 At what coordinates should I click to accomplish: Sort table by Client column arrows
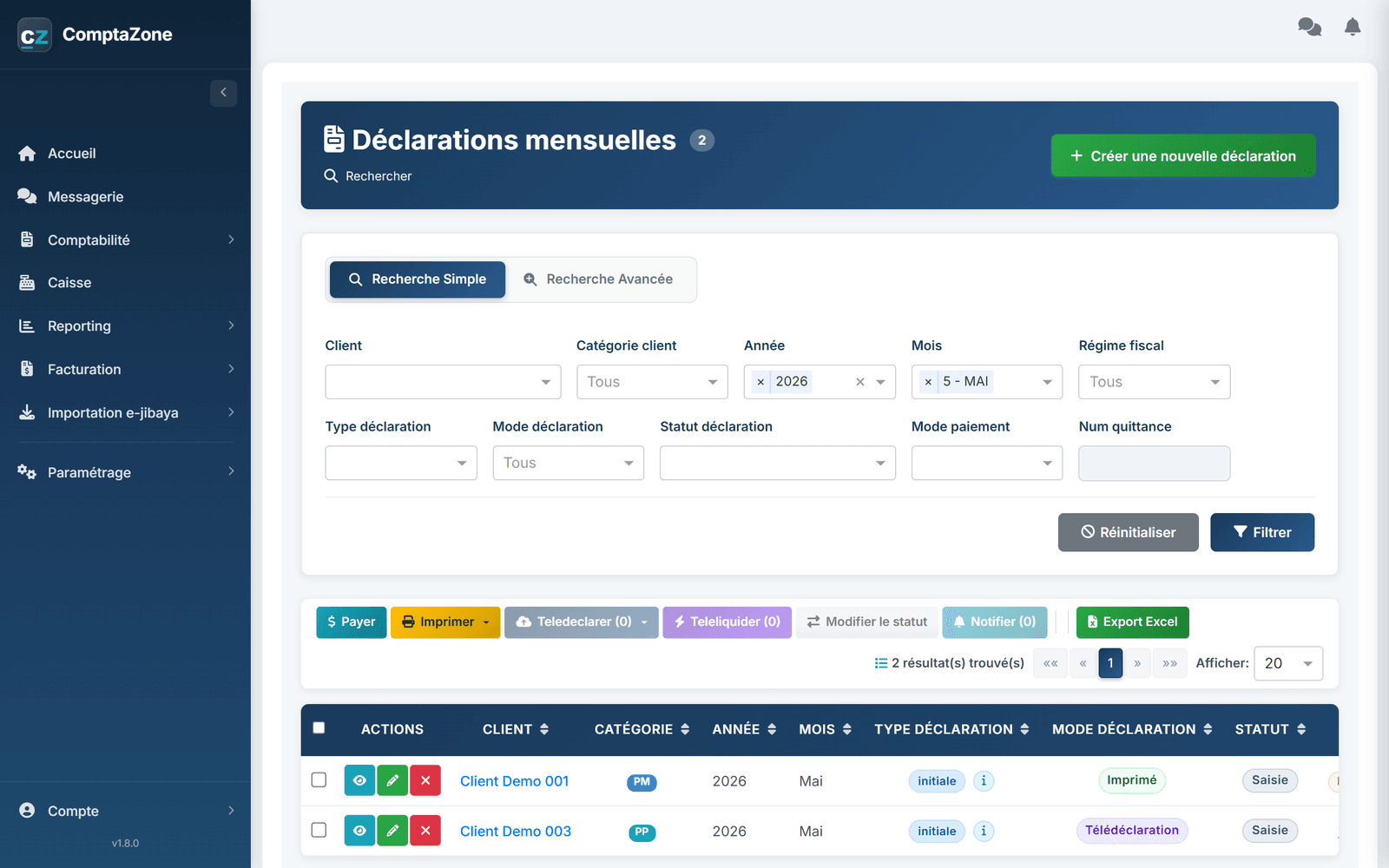pyautogui.click(x=544, y=729)
